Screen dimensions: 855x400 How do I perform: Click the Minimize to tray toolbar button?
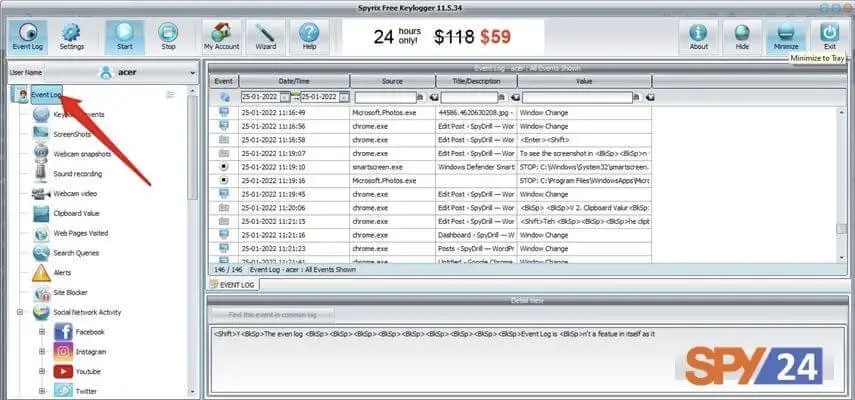[x=786, y=37]
